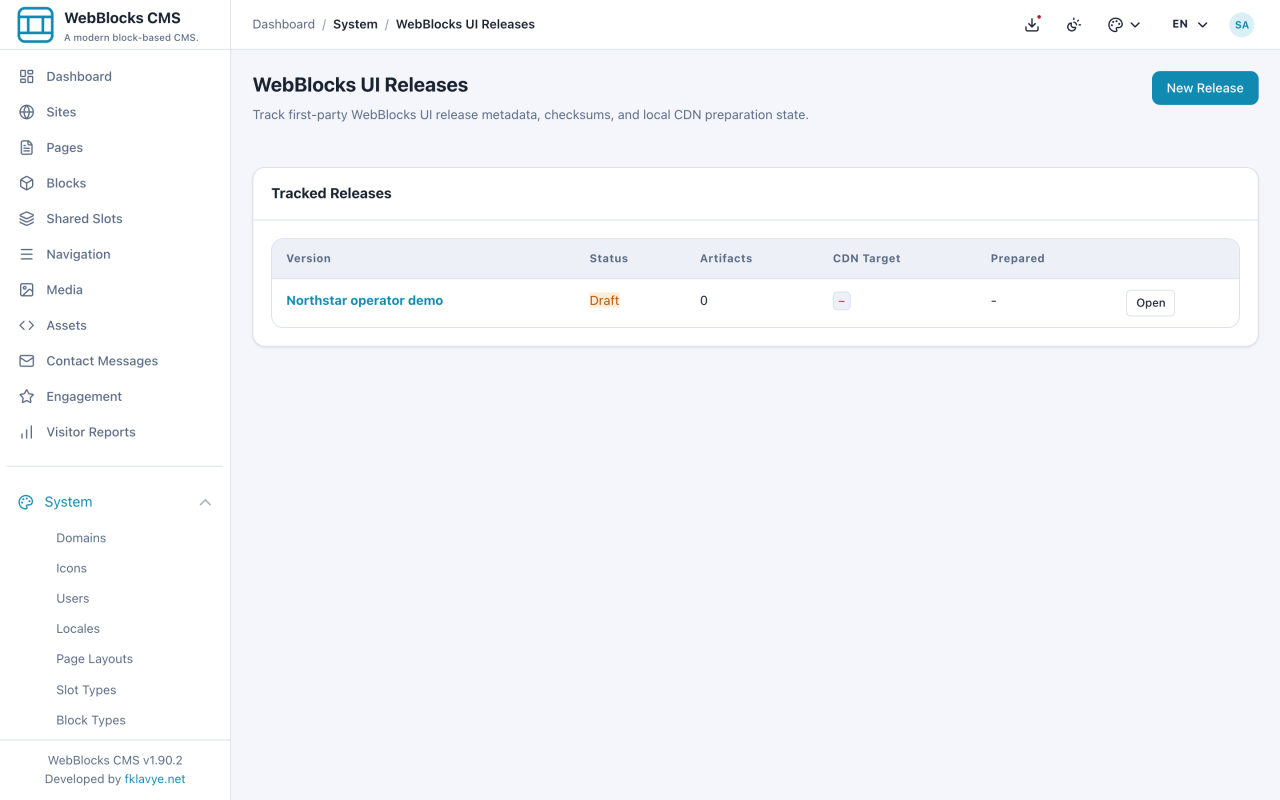
Task: Click the Pages document icon
Action: pyautogui.click(x=27, y=147)
